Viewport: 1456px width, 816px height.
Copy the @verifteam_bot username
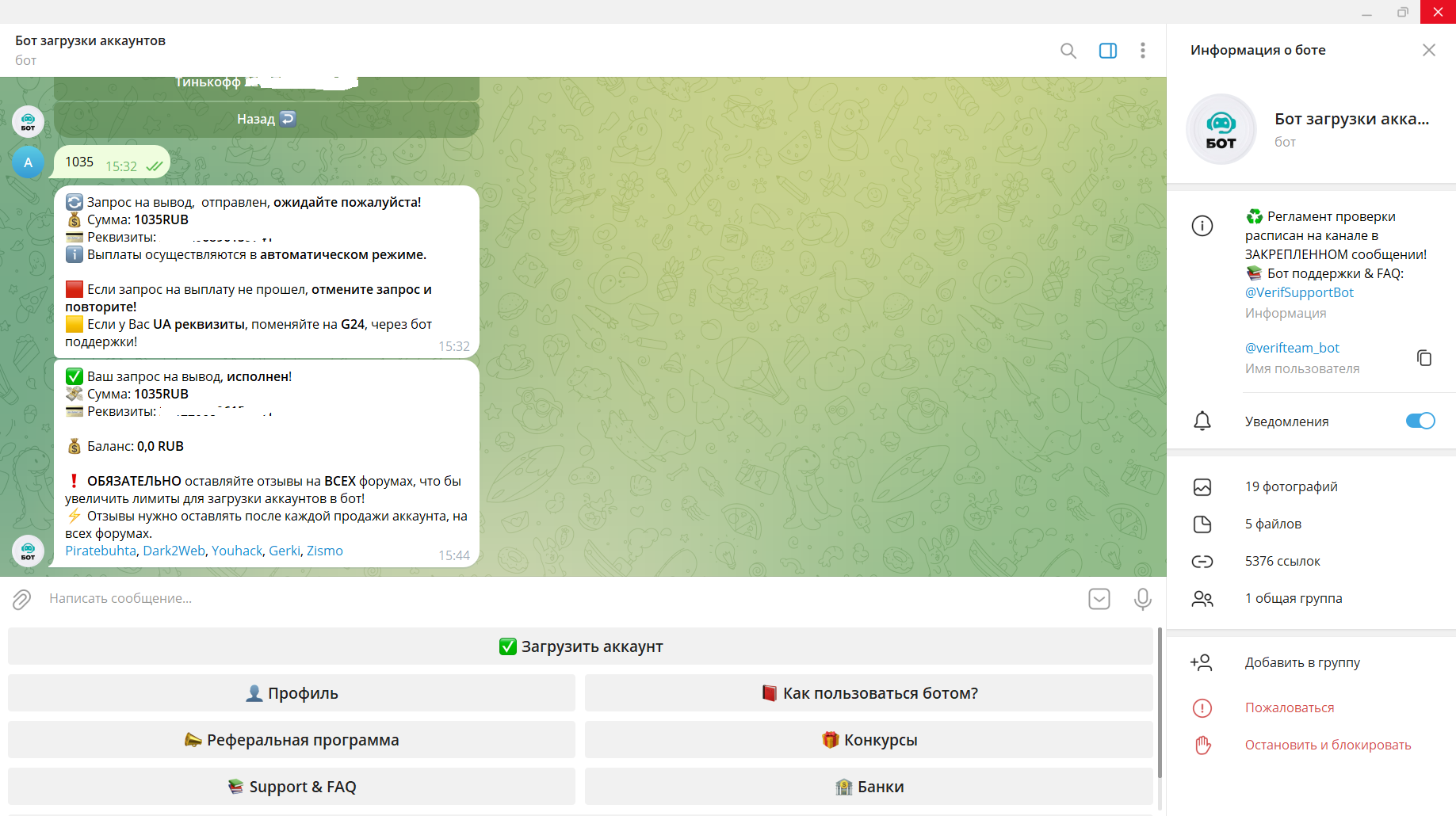pyautogui.click(x=1424, y=358)
